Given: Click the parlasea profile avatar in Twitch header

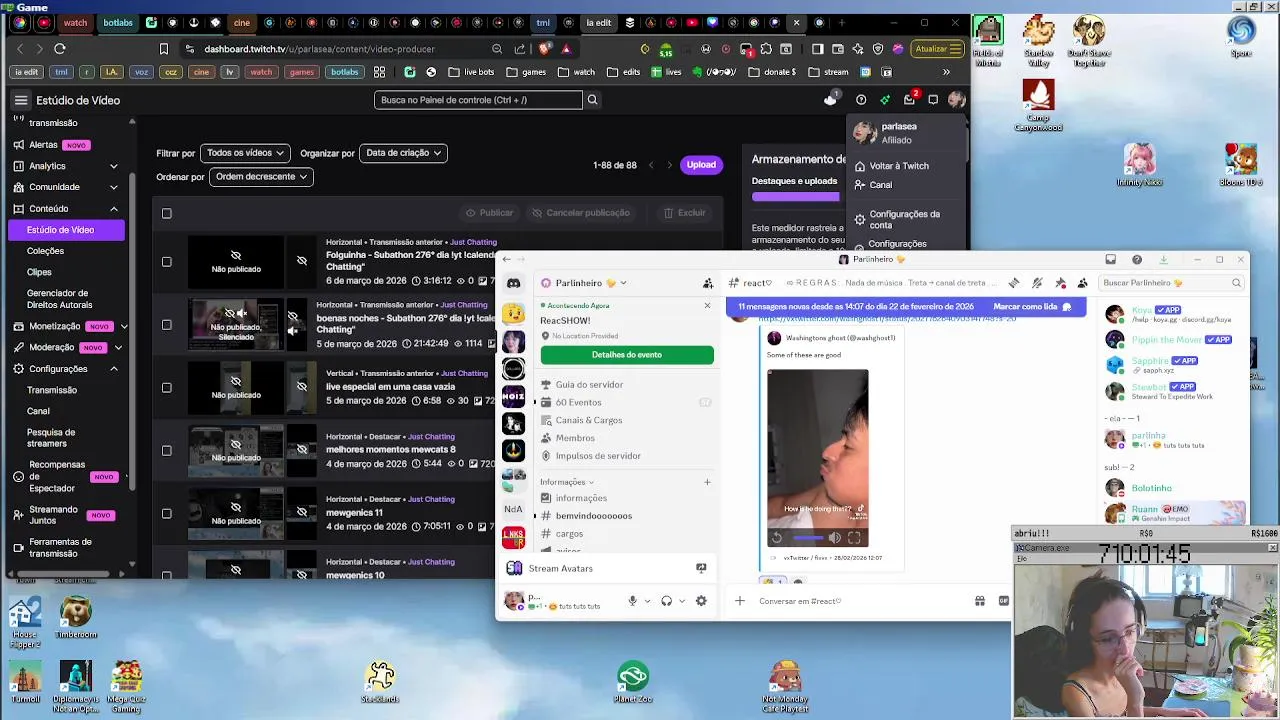Looking at the screenshot, I should tap(956, 99).
